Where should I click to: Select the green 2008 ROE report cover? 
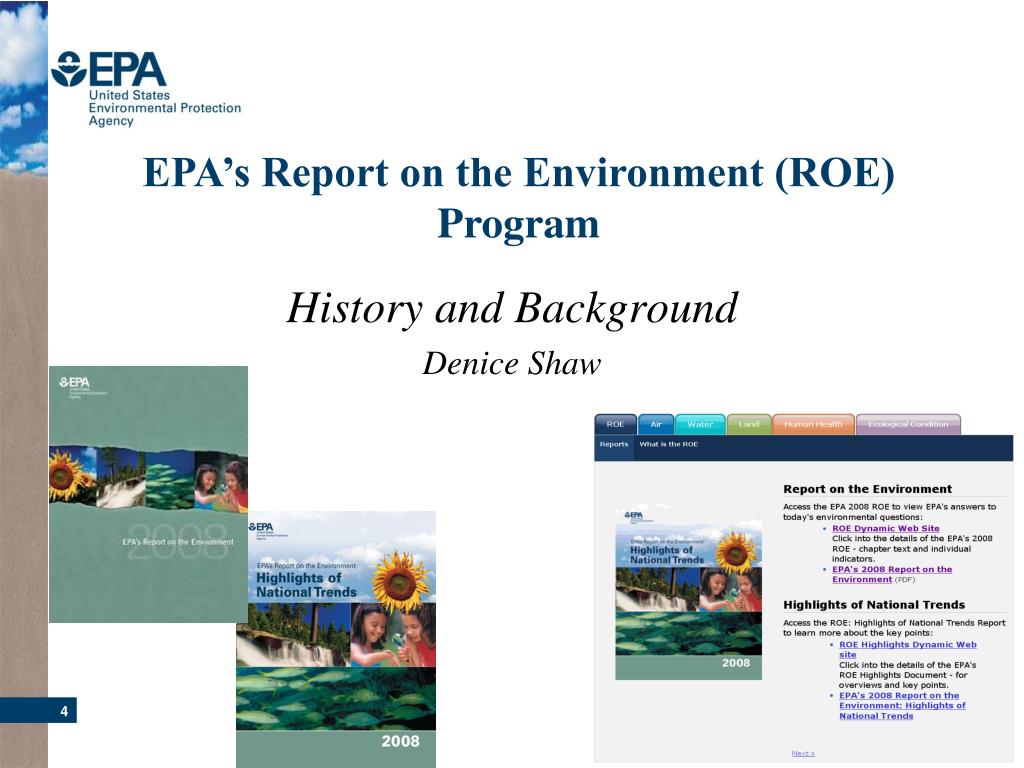tap(148, 494)
